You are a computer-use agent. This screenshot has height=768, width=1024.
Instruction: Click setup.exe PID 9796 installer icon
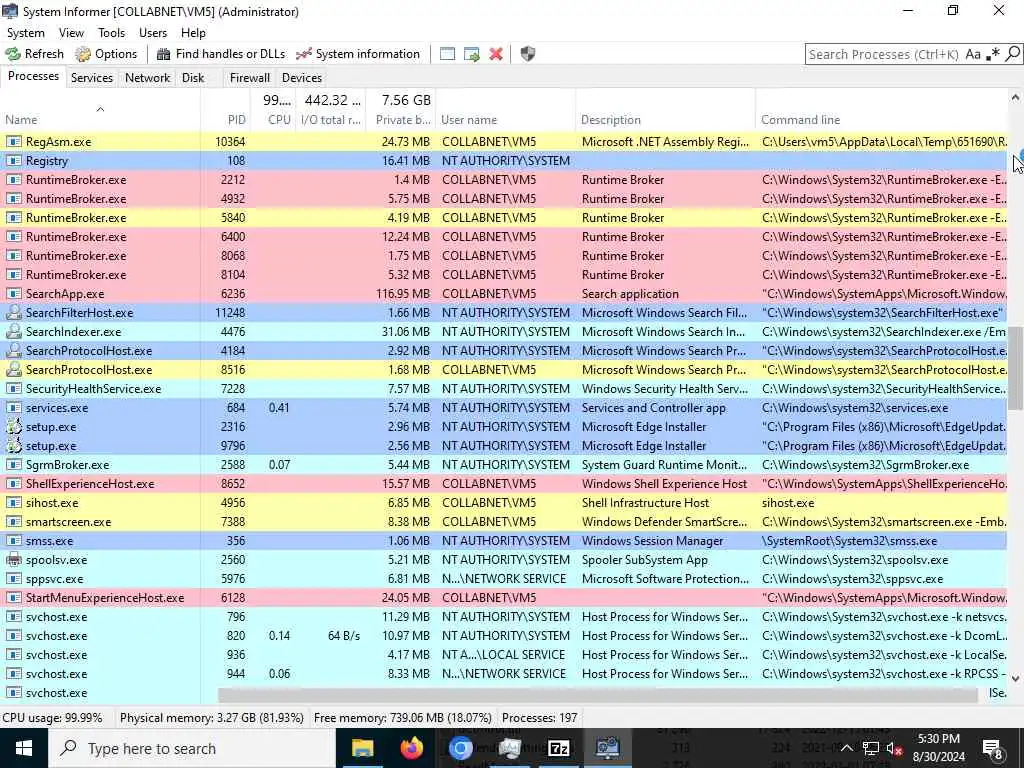[x=14, y=445]
